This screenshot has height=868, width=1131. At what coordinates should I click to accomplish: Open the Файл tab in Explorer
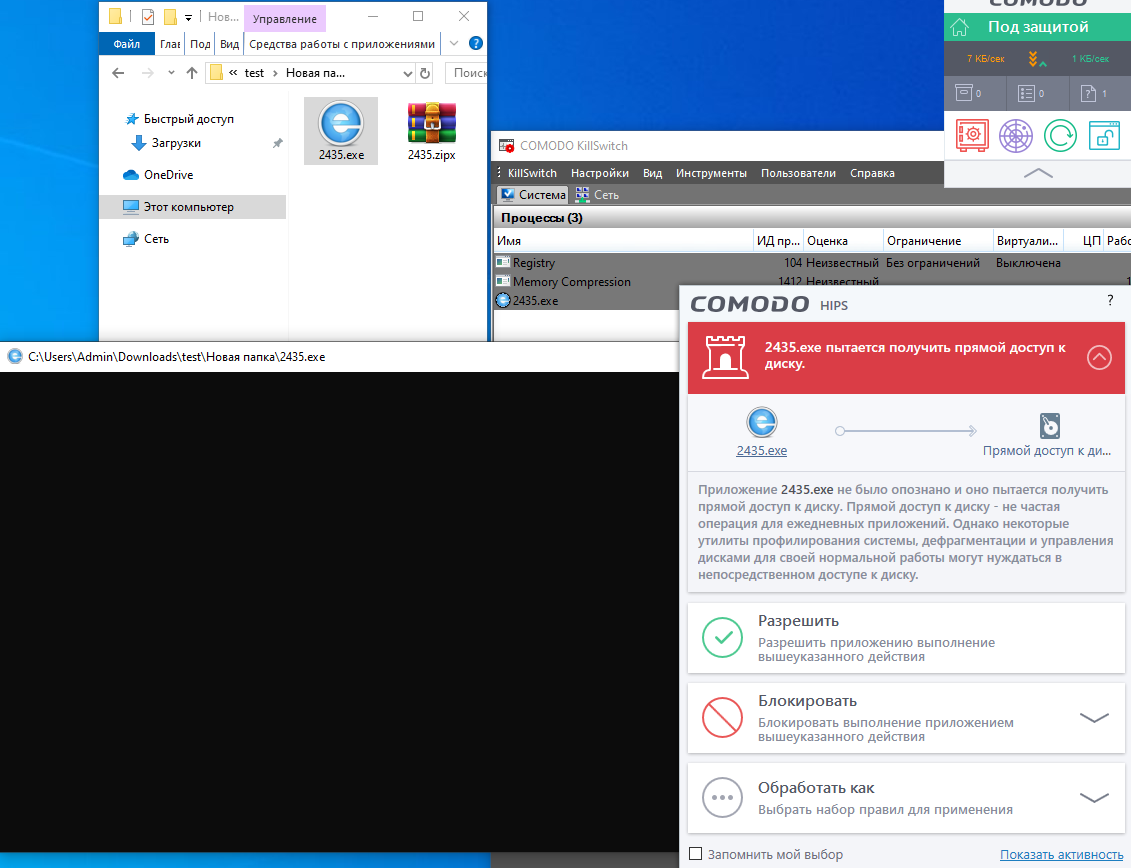click(x=126, y=44)
